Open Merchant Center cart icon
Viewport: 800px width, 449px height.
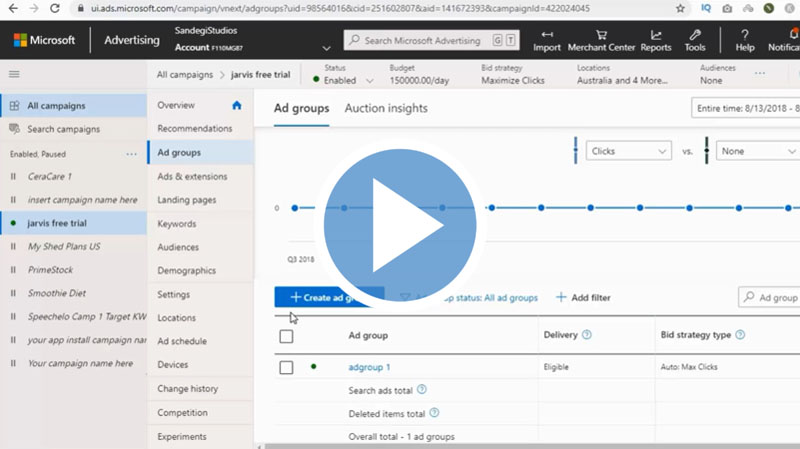[602, 35]
